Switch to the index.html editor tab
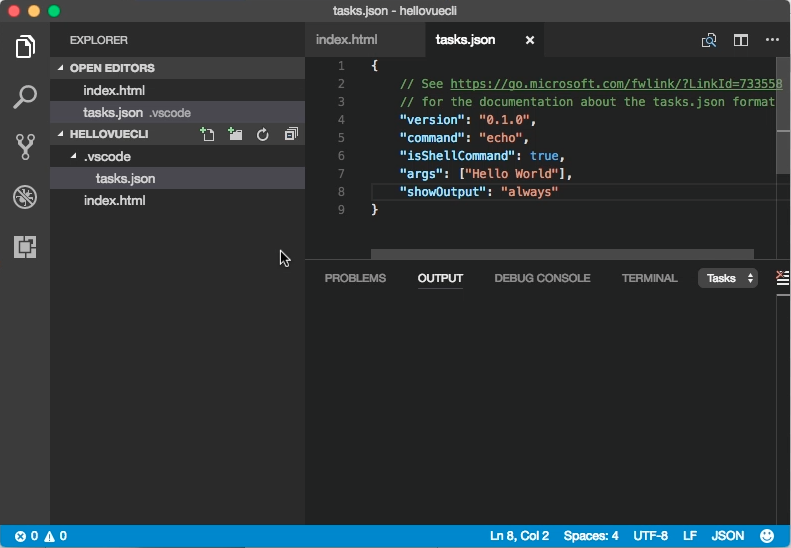The height and width of the screenshot is (548, 791). point(347,40)
